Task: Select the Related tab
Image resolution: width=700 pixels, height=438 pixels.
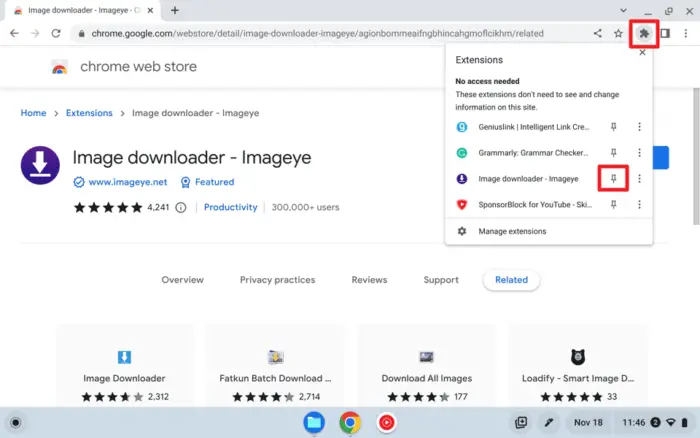Action: click(512, 280)
